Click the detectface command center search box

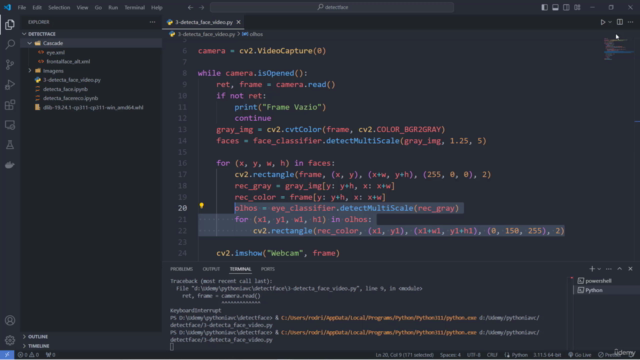pos(332,7)
